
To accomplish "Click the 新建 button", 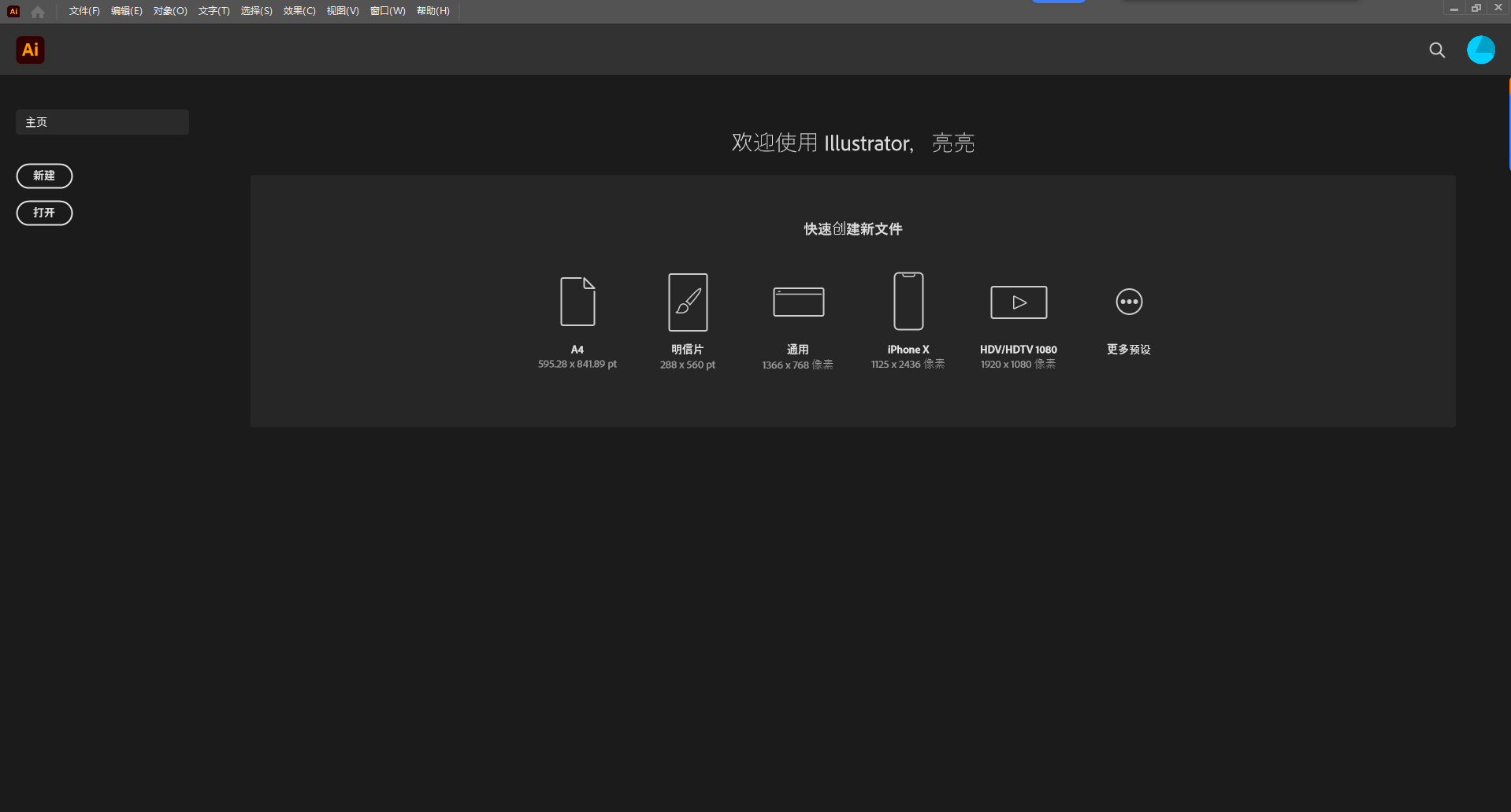I will point(44,176).
